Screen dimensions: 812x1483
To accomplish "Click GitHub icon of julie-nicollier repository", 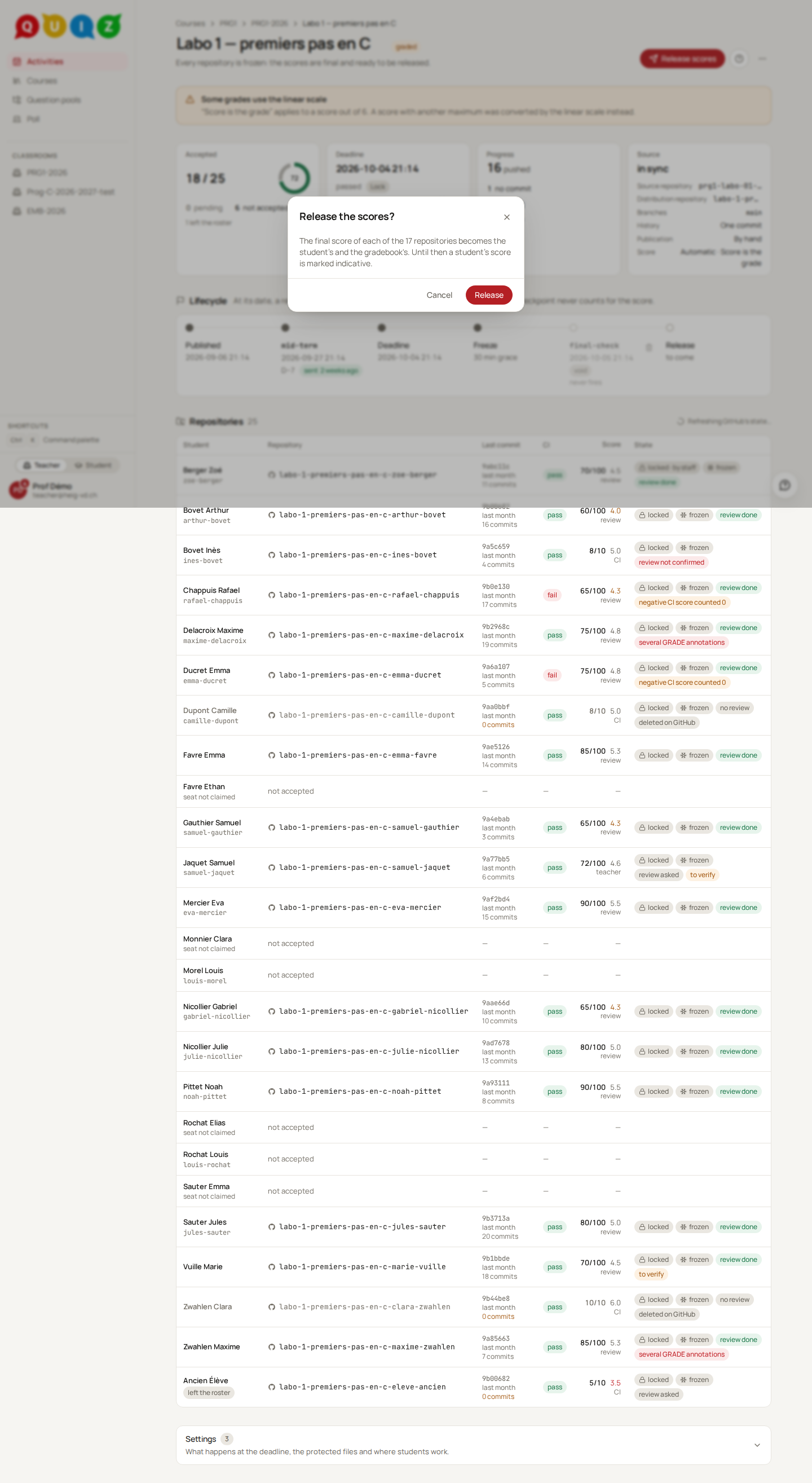I will point(272,1051).
